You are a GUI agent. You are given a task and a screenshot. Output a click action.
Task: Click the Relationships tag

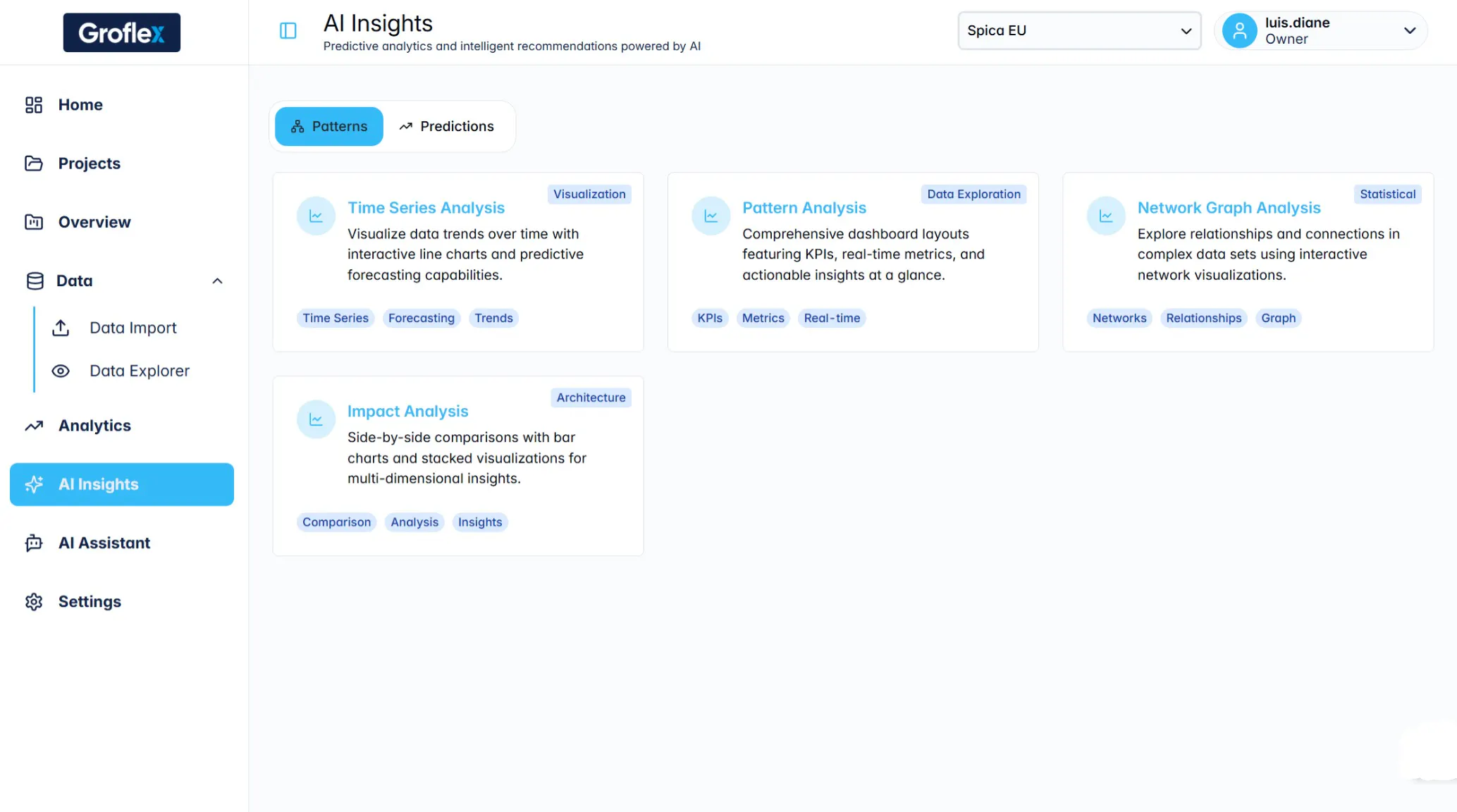pos(1203,318)
